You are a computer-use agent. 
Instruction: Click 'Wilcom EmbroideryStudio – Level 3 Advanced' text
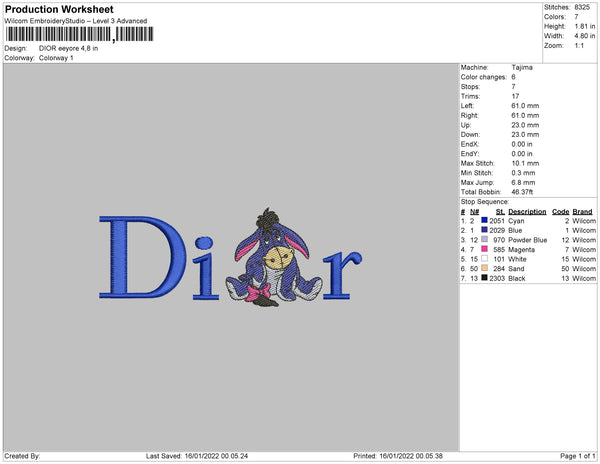pyautogui.click(x=75, y=21)
